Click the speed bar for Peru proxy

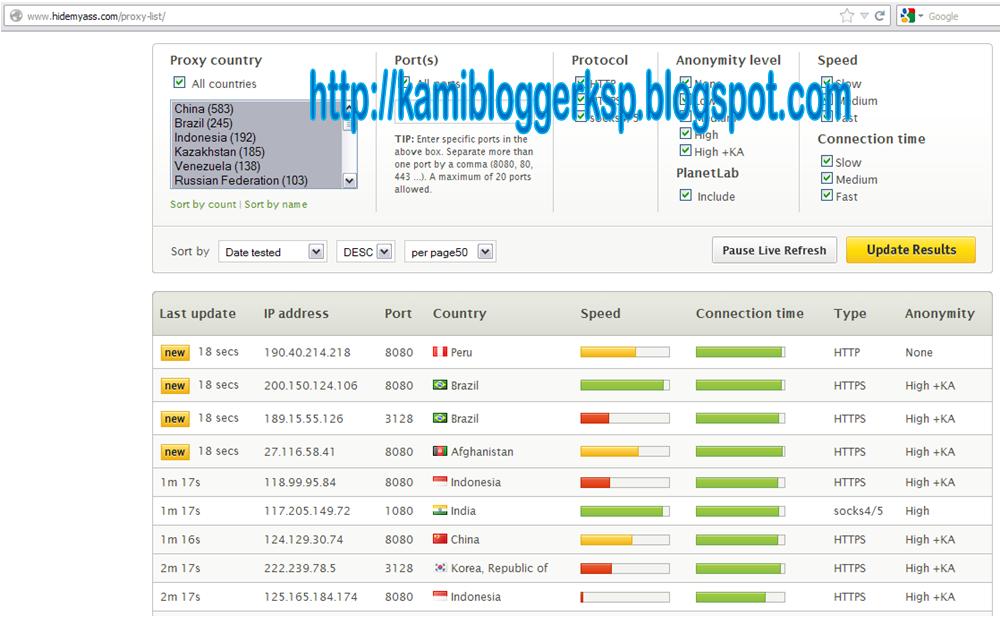pyautogui.click(x=625, y=352)
